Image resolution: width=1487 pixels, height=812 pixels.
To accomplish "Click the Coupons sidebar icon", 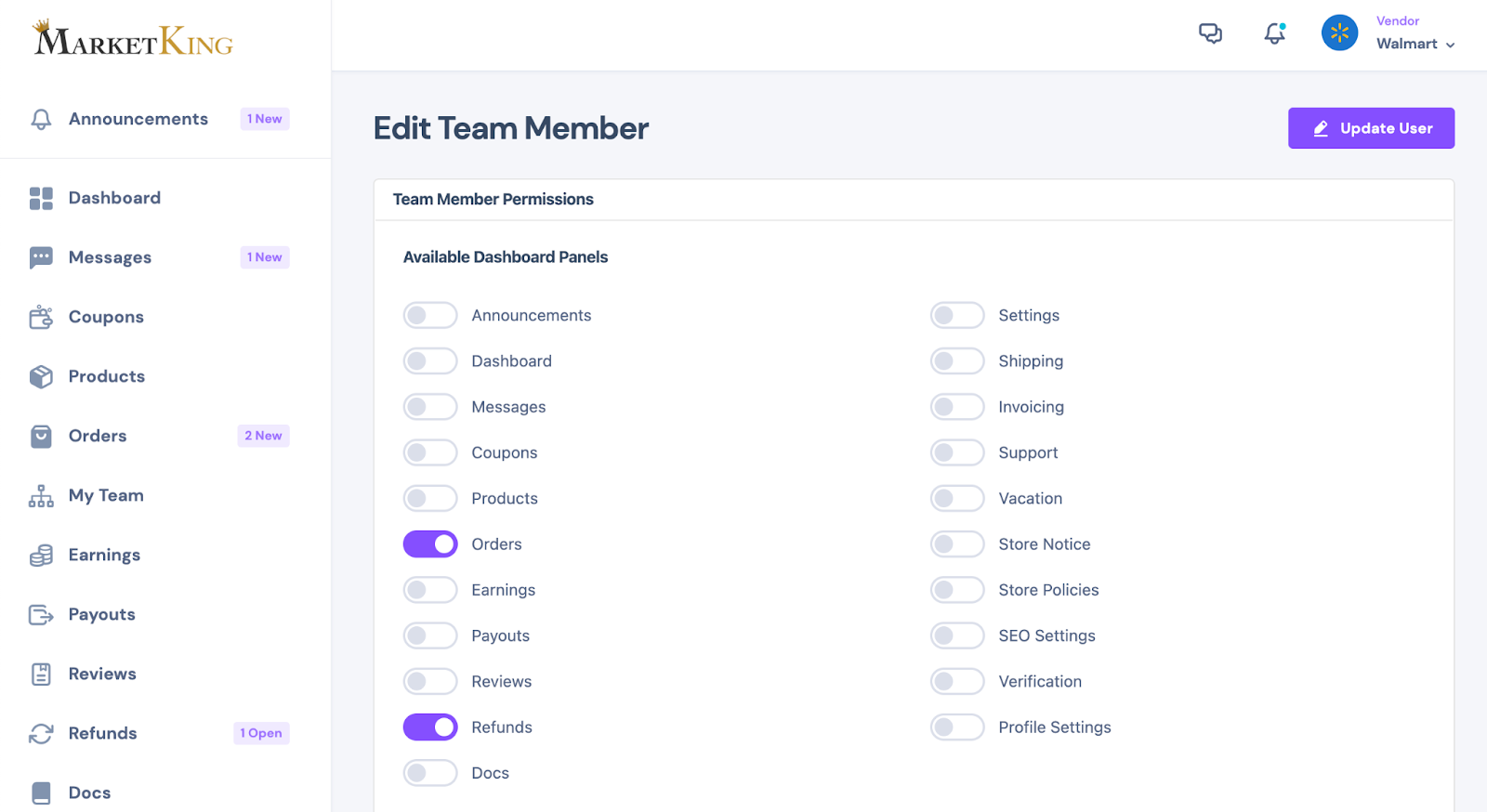I will point(41,318).
